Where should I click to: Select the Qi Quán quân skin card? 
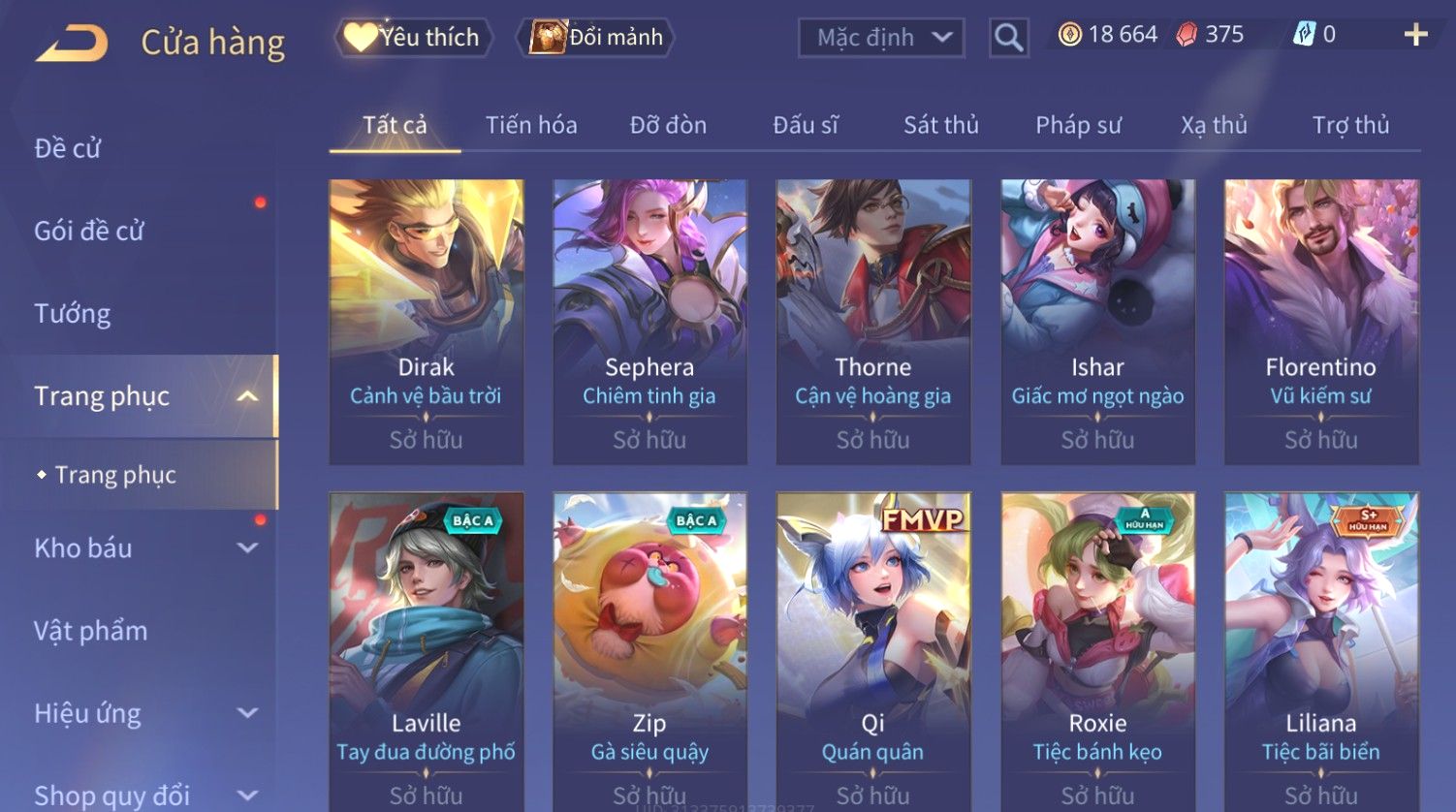coord(872,651)
